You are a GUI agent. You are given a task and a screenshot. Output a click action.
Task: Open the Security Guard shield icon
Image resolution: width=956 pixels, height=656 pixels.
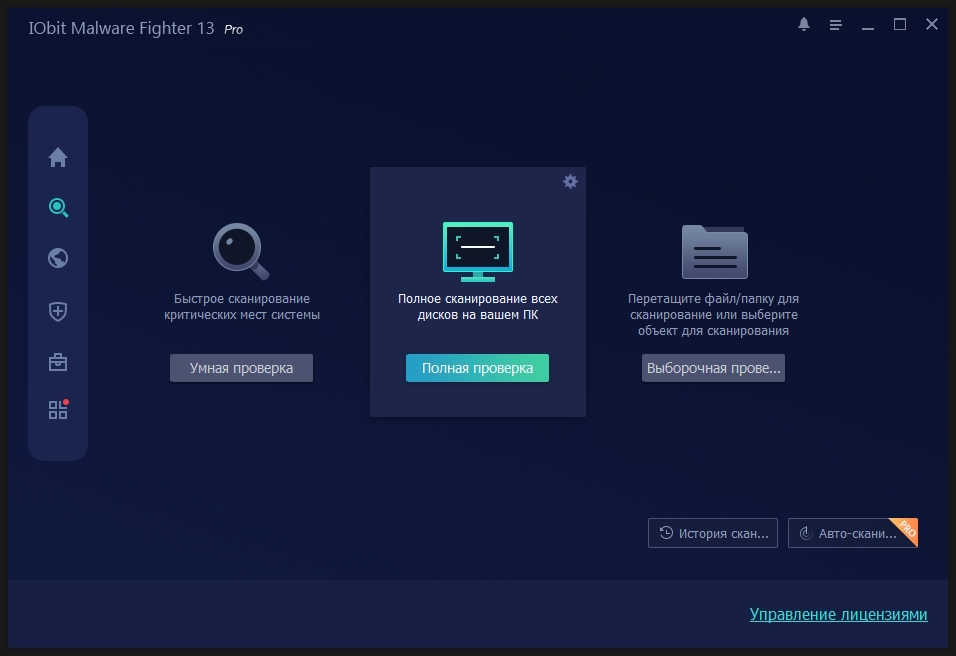[x=58, y=311]
